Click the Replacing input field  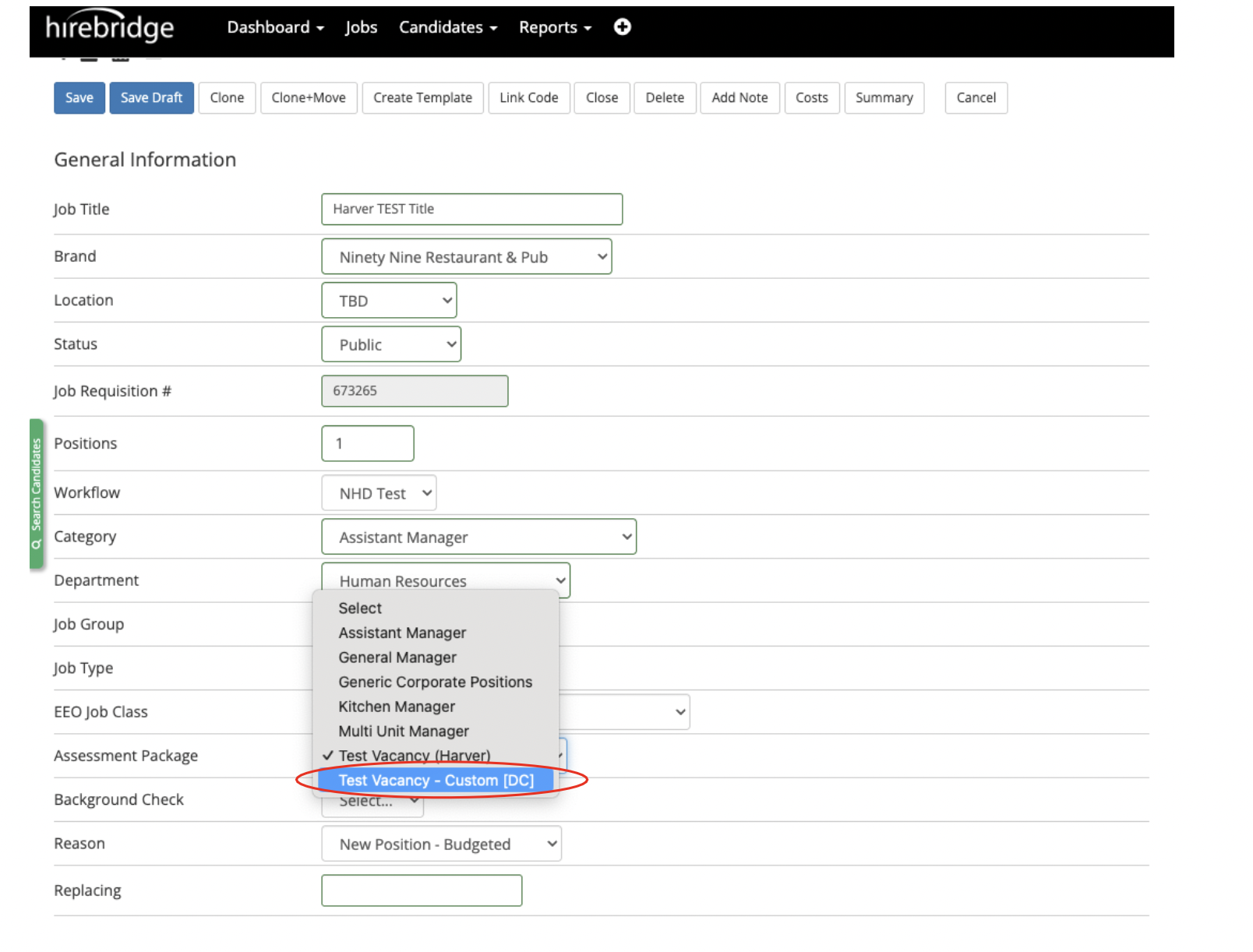coord(422,890)
